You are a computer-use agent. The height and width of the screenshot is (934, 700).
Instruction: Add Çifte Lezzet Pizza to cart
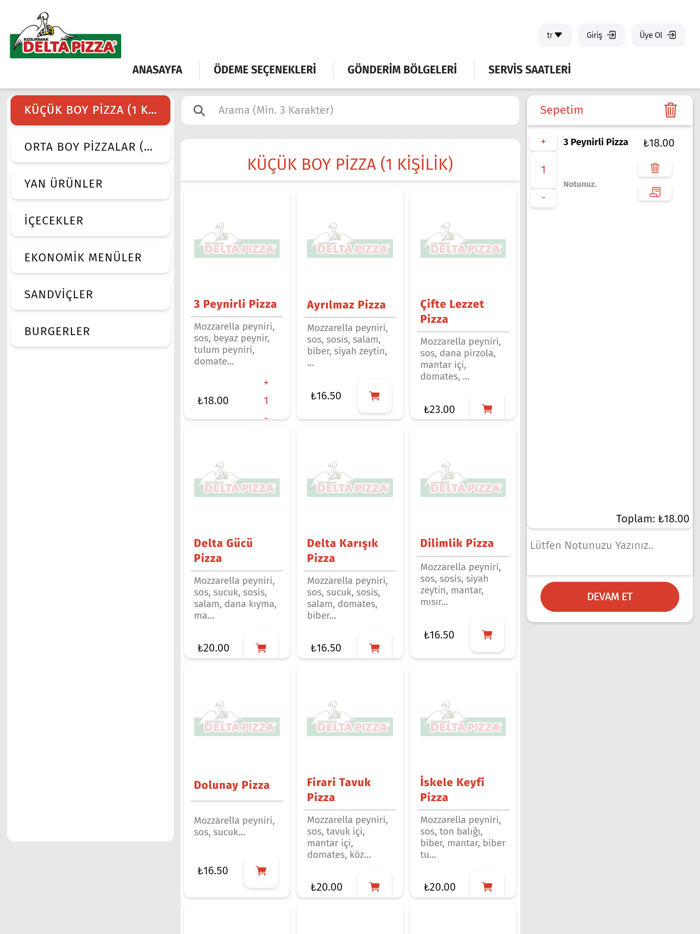tap(487, 409)
